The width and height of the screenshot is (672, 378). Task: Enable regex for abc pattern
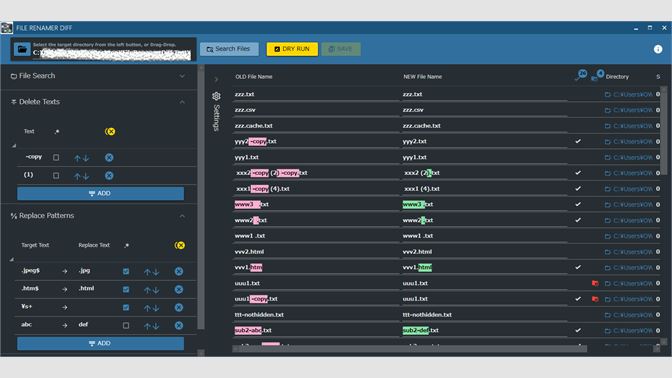tap(126, 325)
